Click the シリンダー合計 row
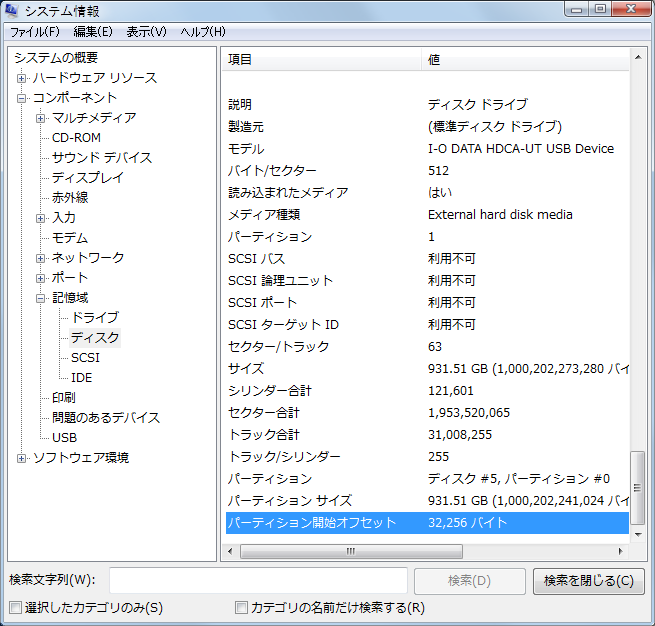655x626 pixels. [427, 390]
